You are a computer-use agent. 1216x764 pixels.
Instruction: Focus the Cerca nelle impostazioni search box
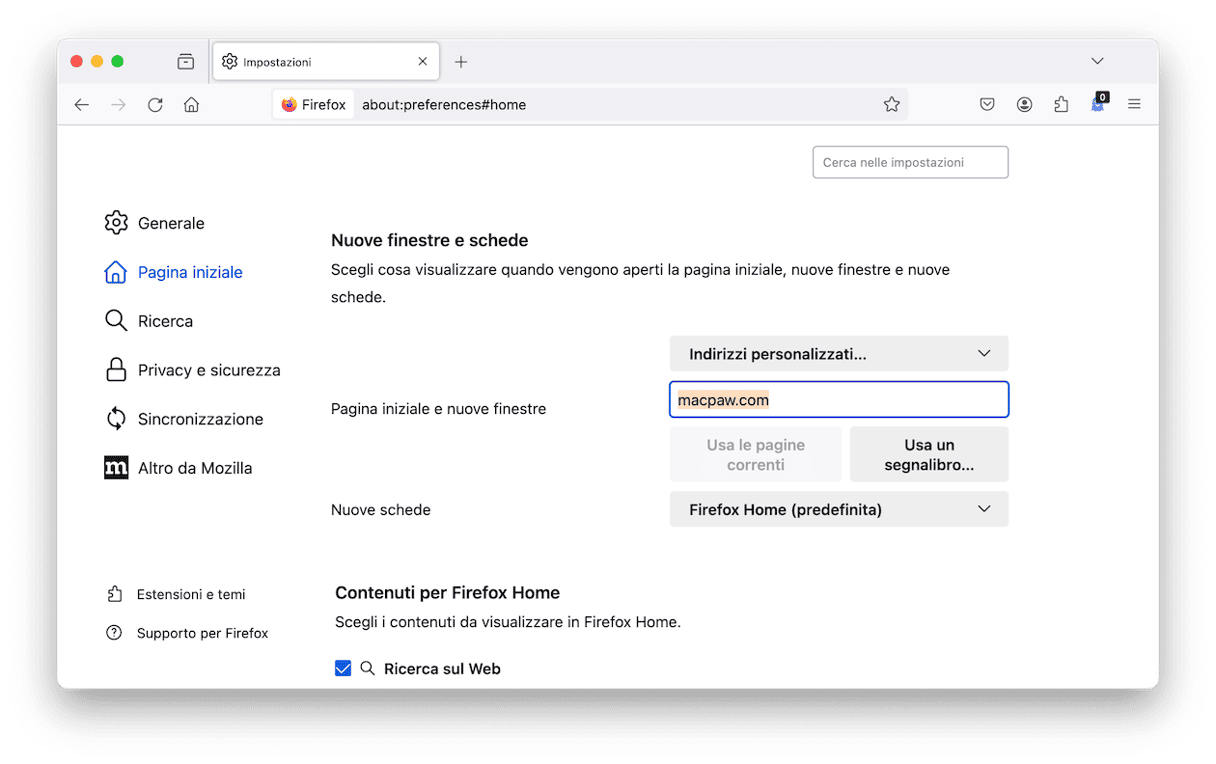click(x=910, y=162)
